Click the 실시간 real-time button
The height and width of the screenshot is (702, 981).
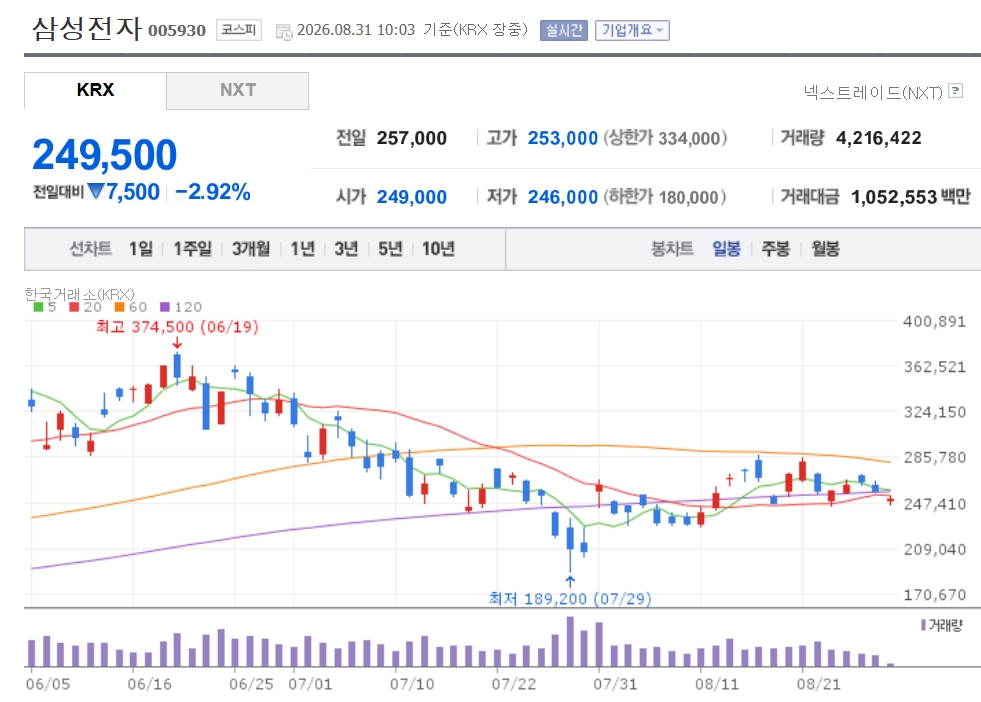pos(564,30)
